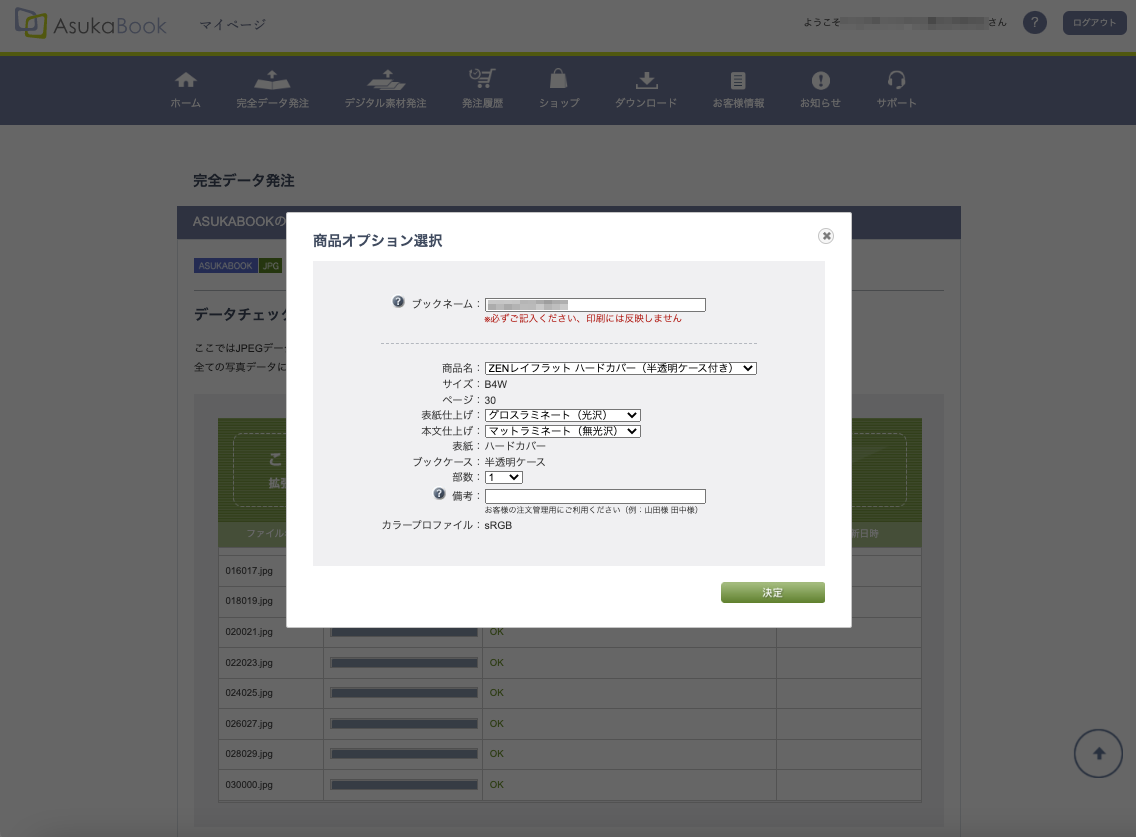Click help icon beside ブックネーム
1136x837 pixels.
pyautogui.click(x=398, y=302)
